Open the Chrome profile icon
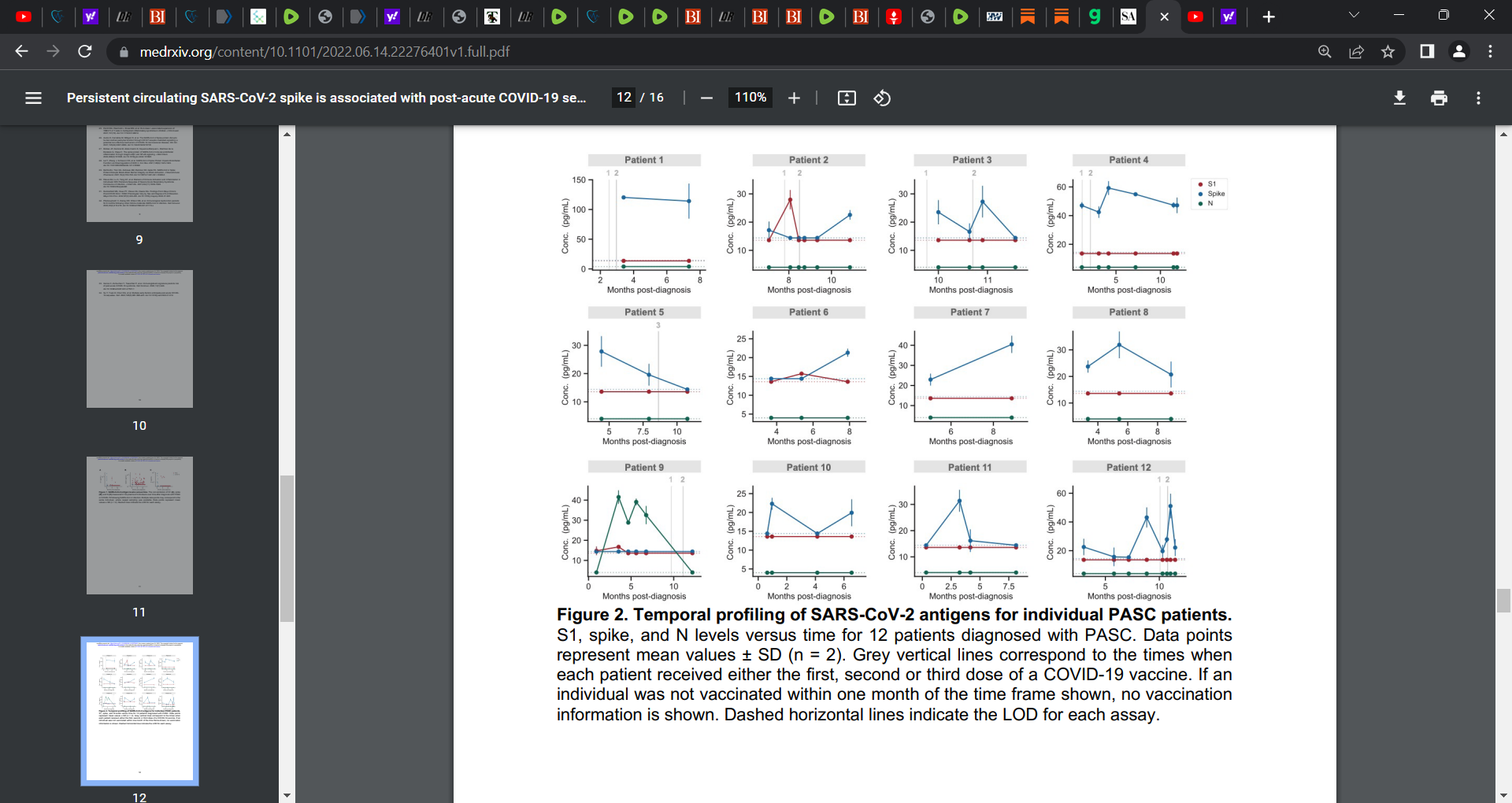Image resolution: width=1512 pixels, height=803 pixels. (1458, 51)
